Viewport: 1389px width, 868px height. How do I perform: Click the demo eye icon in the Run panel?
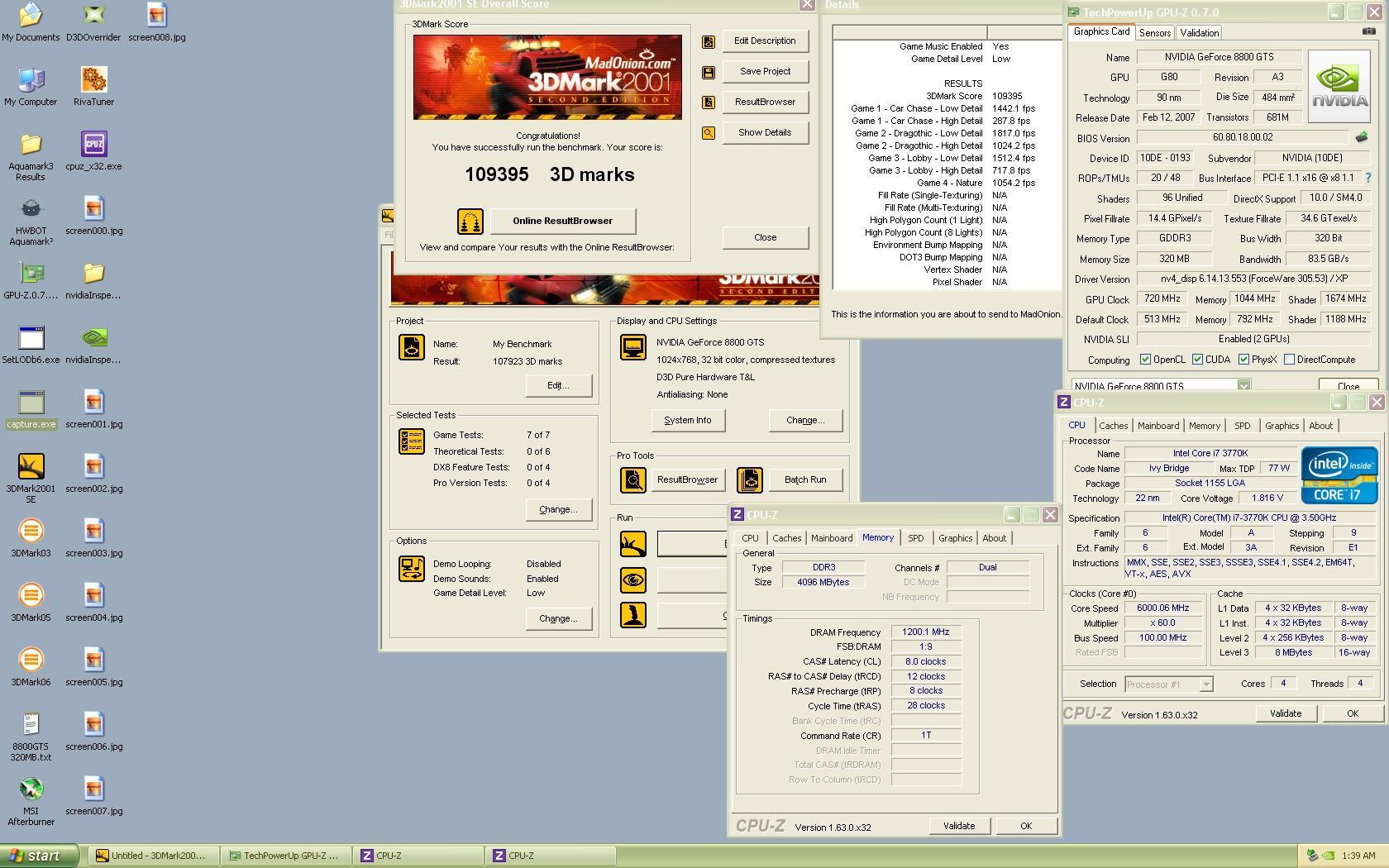[x=633, y=579]
